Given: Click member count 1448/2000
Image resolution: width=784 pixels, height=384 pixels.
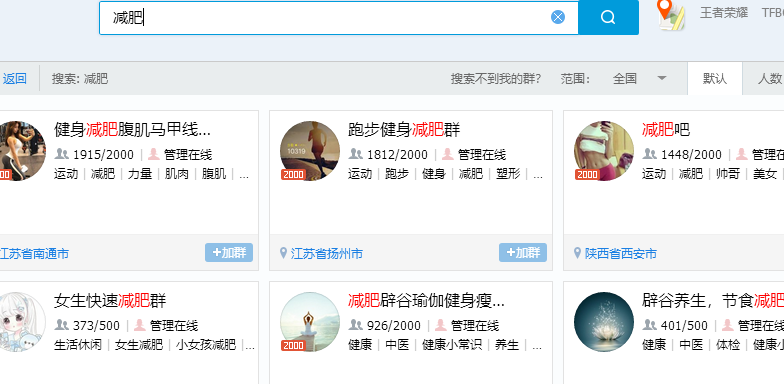Looking at the screenshot, I should click(x=692, y=154).
